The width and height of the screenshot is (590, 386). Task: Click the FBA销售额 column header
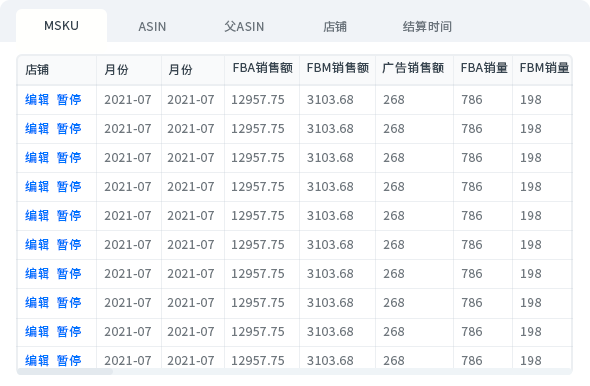tap(262, 68)
